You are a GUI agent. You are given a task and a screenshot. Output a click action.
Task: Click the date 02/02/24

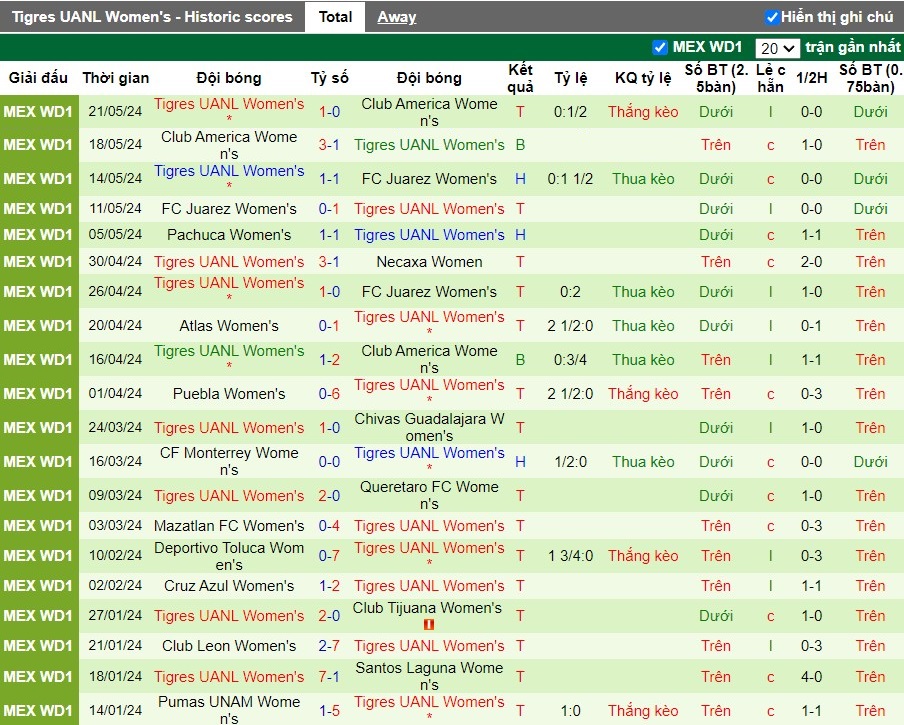tap(115, 586)
